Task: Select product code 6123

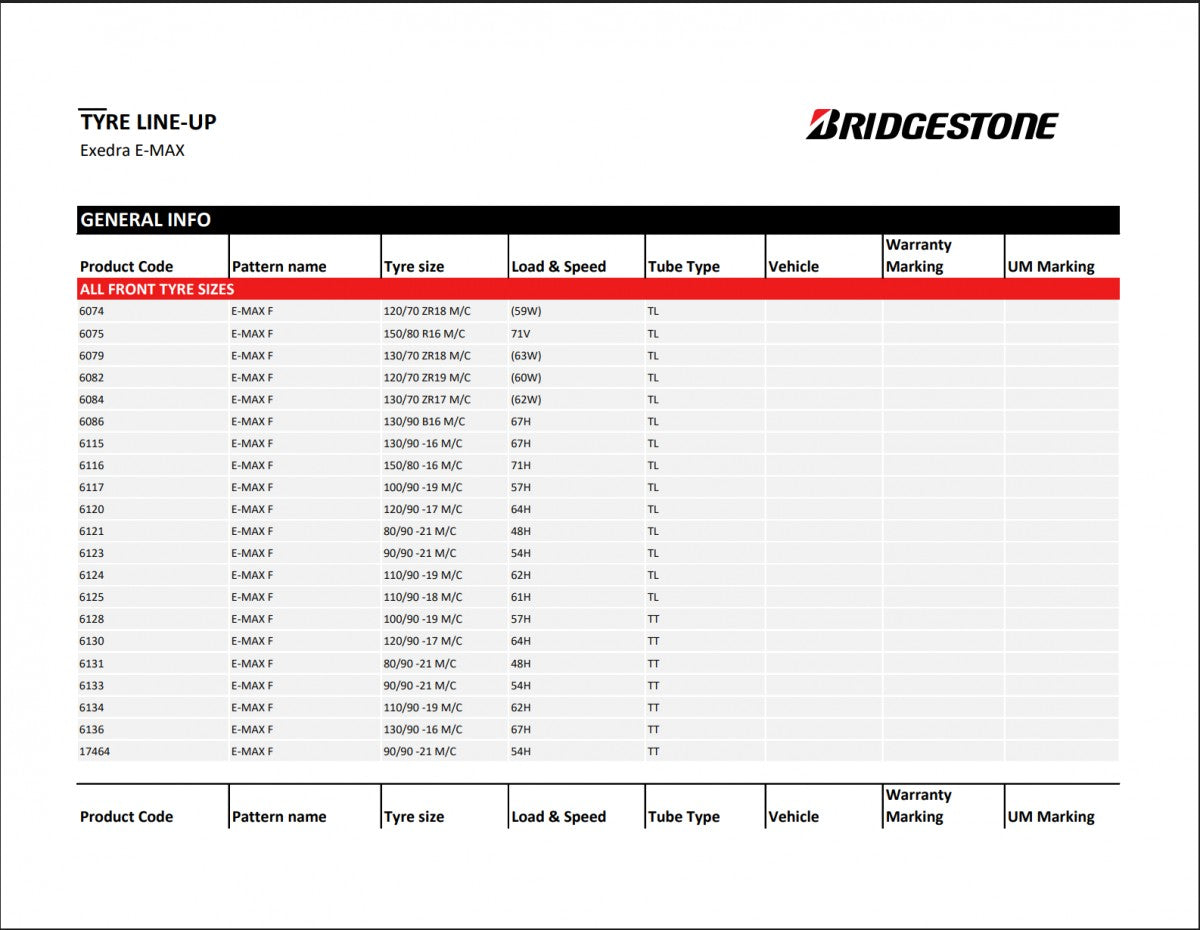Action: tap(91, 553)
